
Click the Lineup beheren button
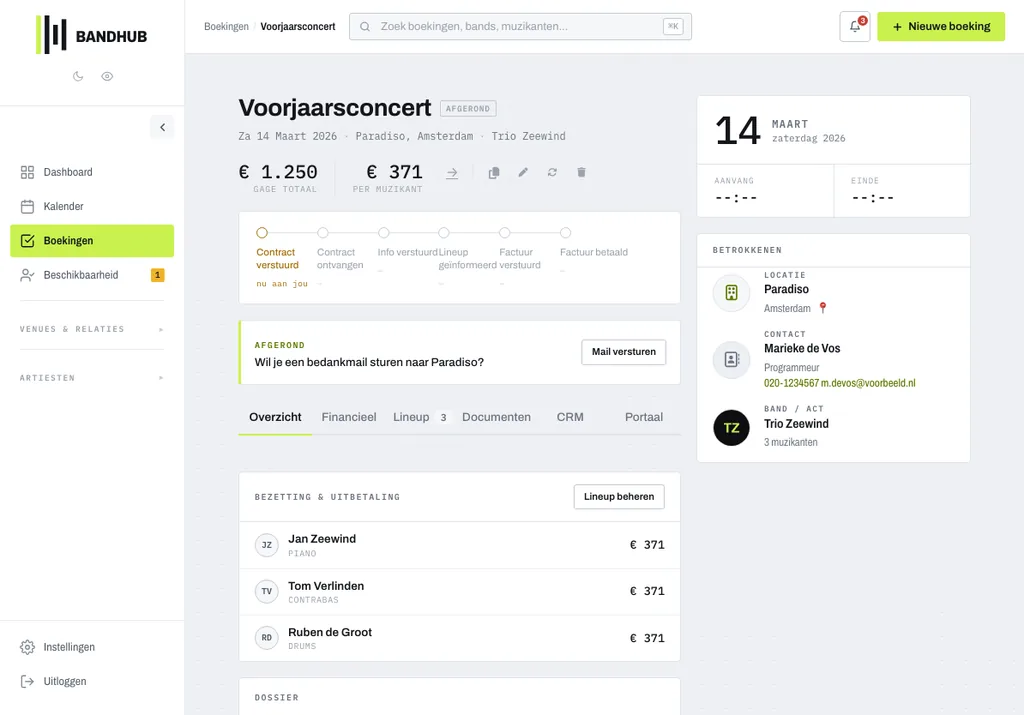(619, 497)
